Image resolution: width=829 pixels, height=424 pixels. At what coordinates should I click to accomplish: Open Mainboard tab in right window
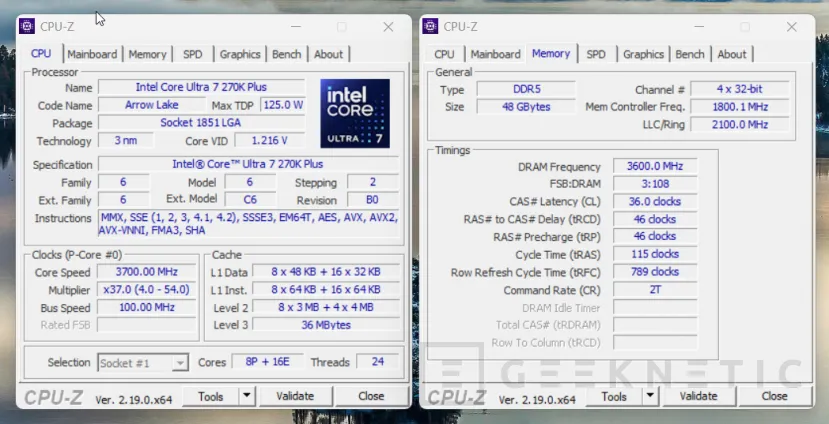coord(495,54)
